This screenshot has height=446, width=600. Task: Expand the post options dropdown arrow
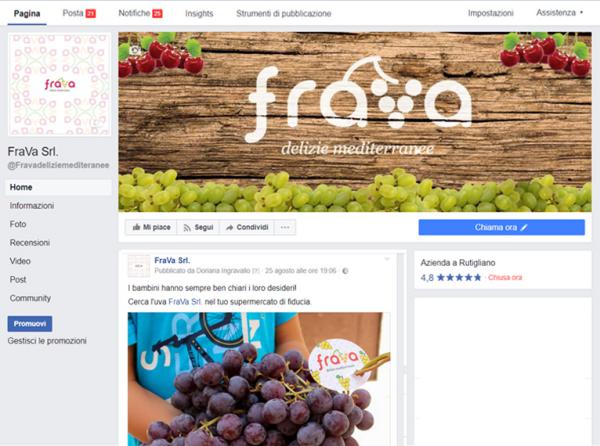(387, 259)
